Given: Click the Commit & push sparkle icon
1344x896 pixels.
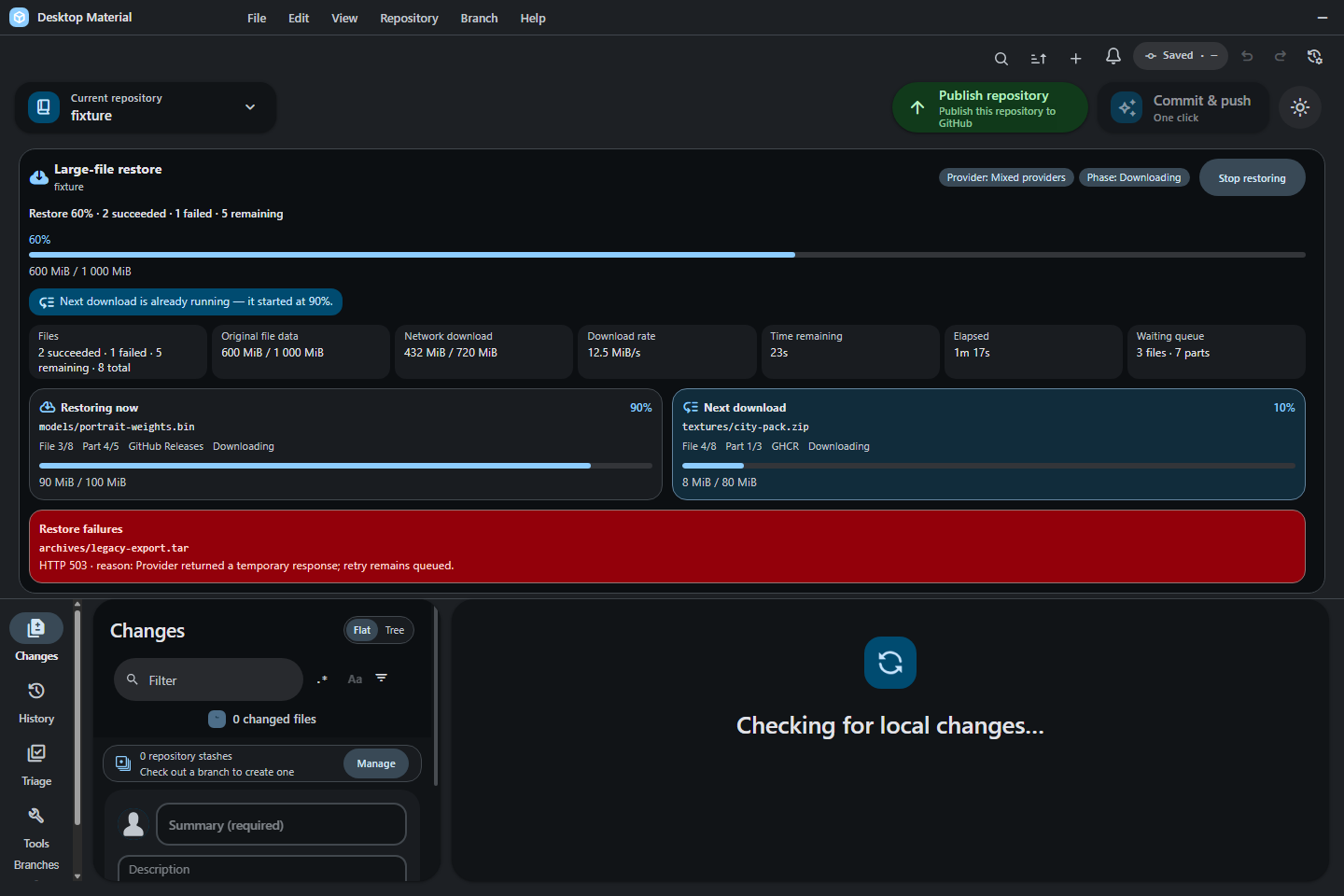Looking at the screenshot, I should coord(1127,107).
